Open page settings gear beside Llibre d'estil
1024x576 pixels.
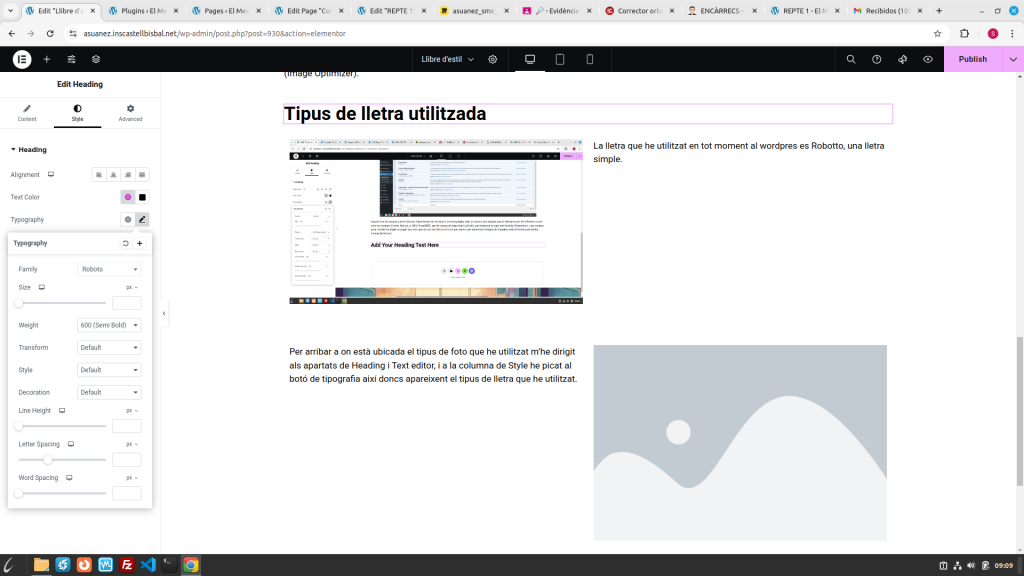point(492,59)
